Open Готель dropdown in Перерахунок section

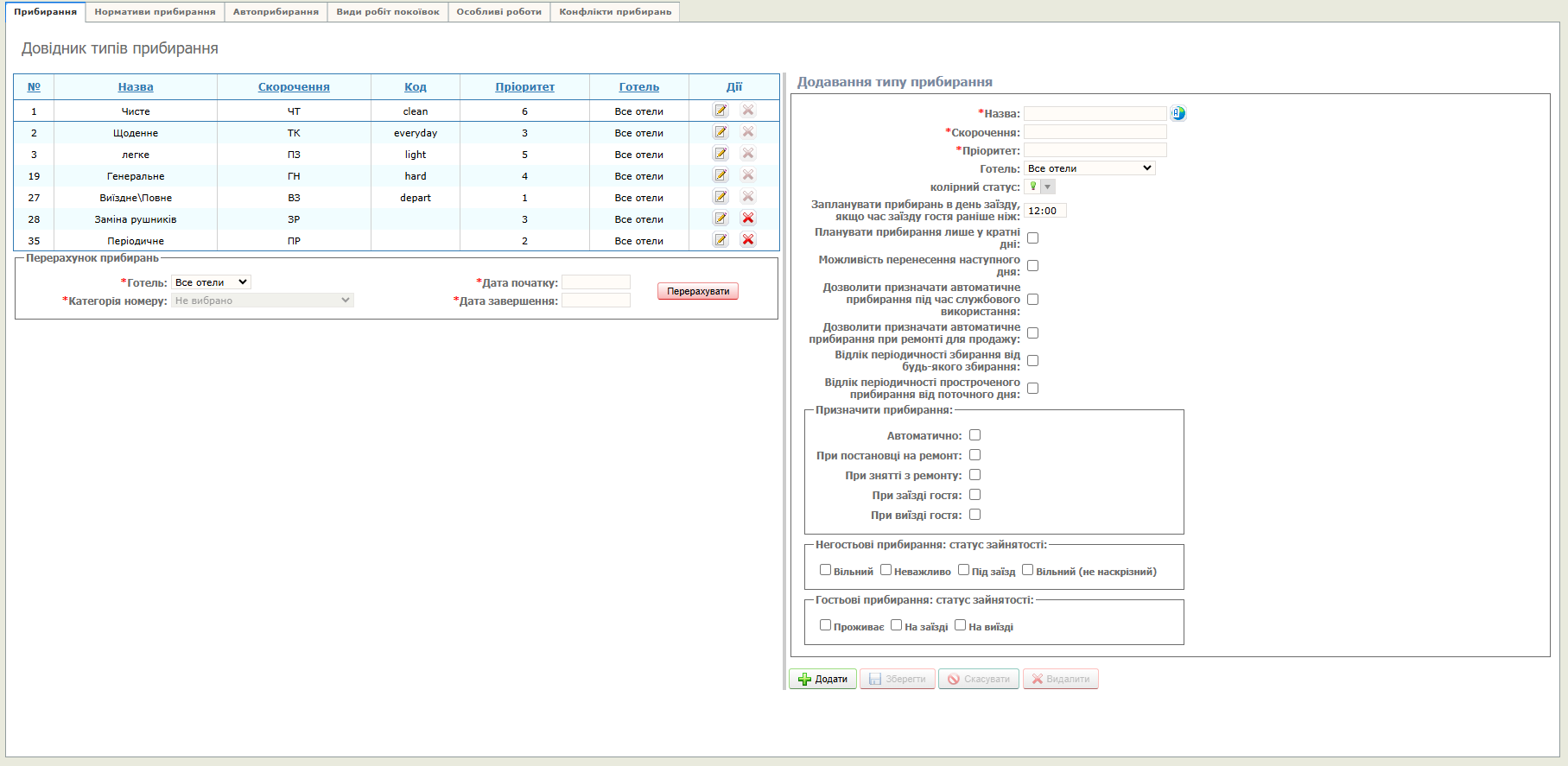[211, 282]
